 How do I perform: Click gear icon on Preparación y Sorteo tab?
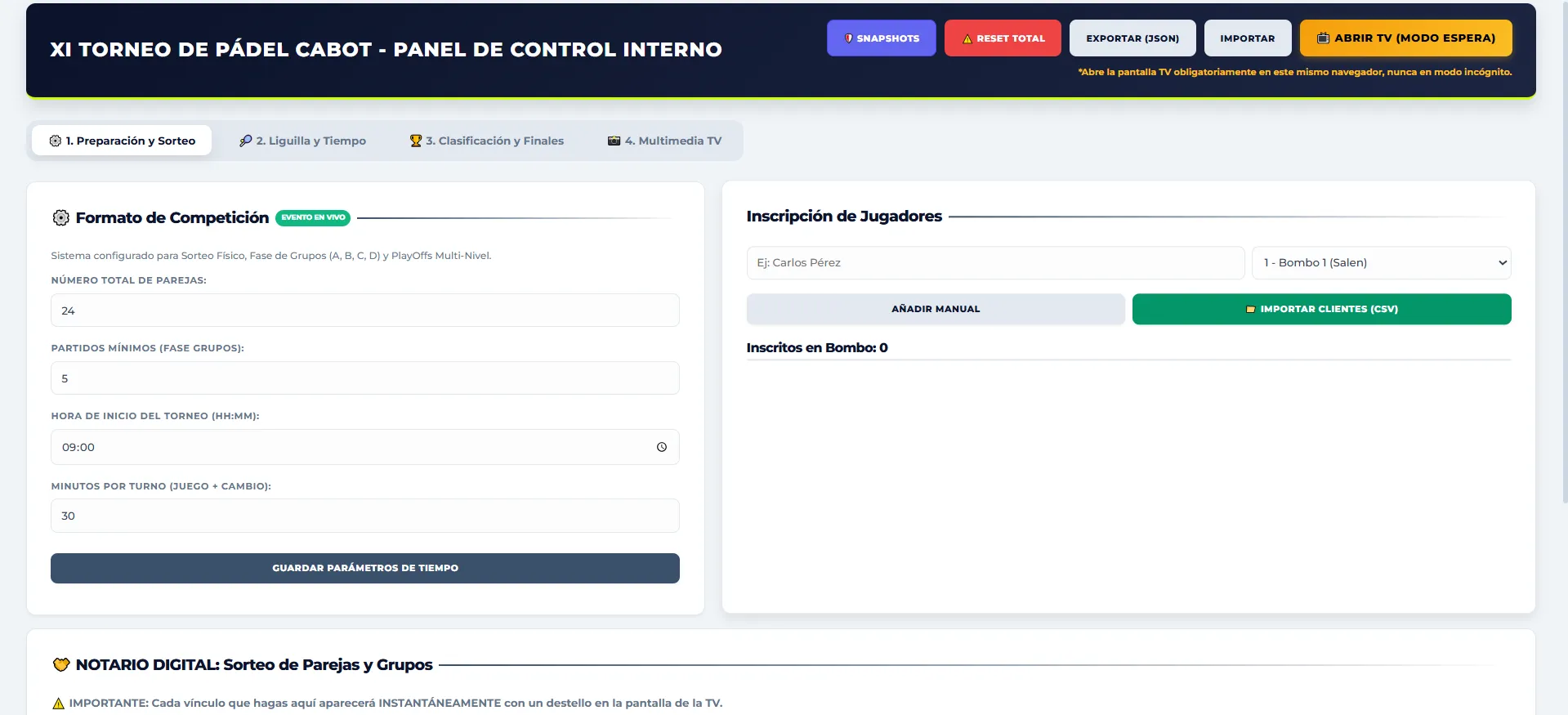coord(56,141)
